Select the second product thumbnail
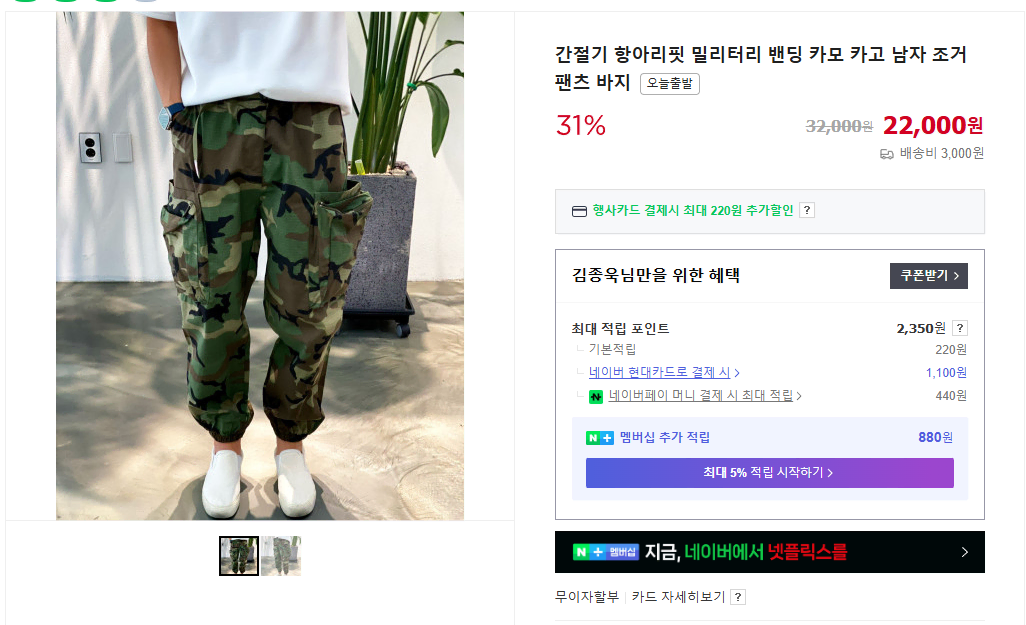 pyautogui.click(x=281, y=556)
